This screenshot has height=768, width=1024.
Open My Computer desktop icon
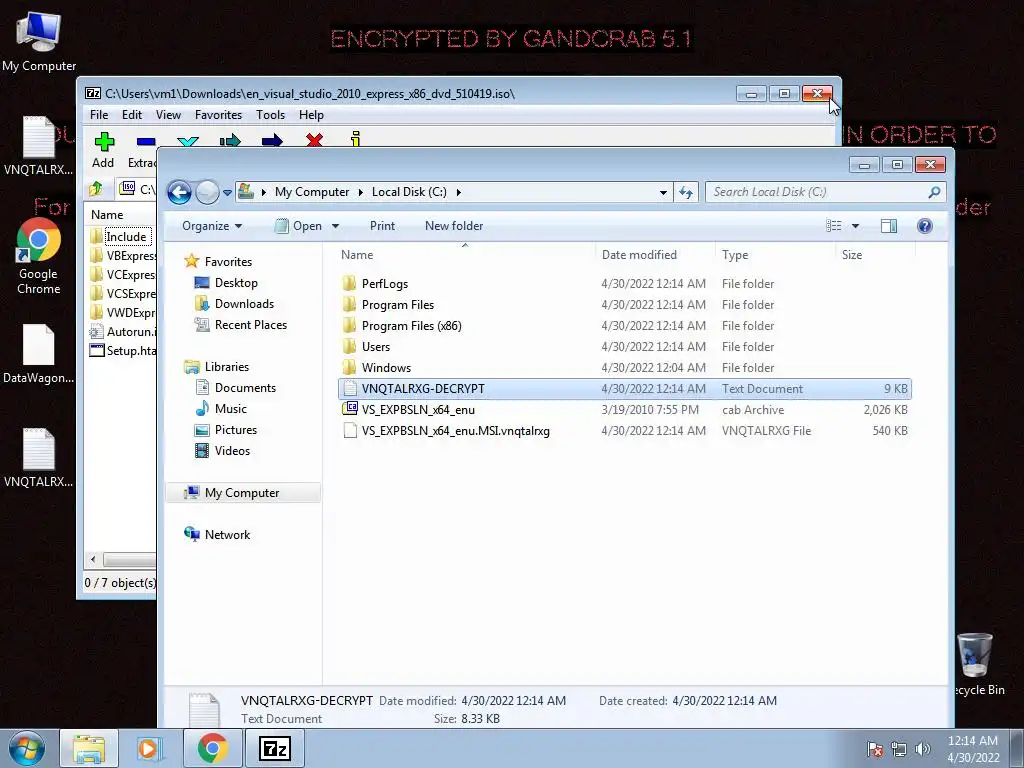click(39, 40)
